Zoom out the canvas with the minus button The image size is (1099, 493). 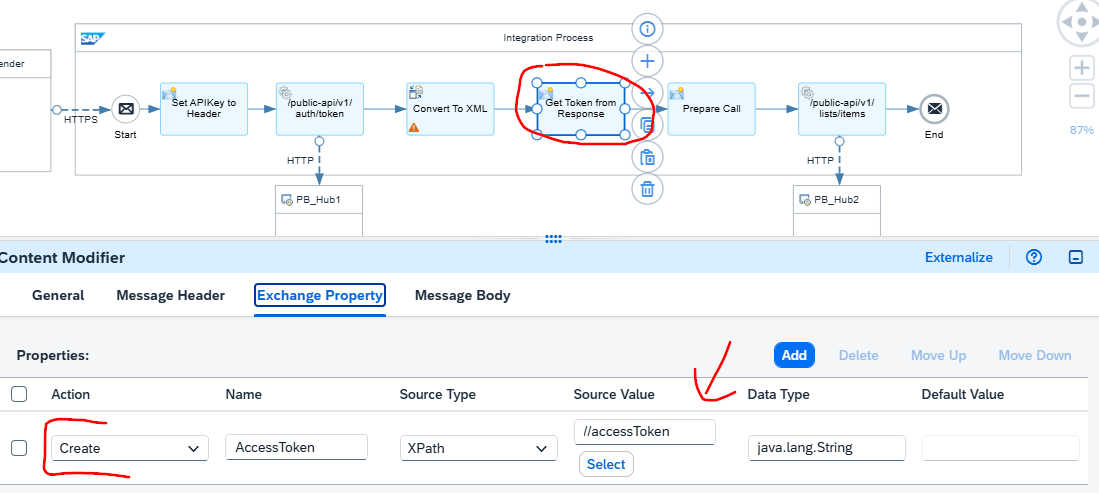[x=1081, y=97]
